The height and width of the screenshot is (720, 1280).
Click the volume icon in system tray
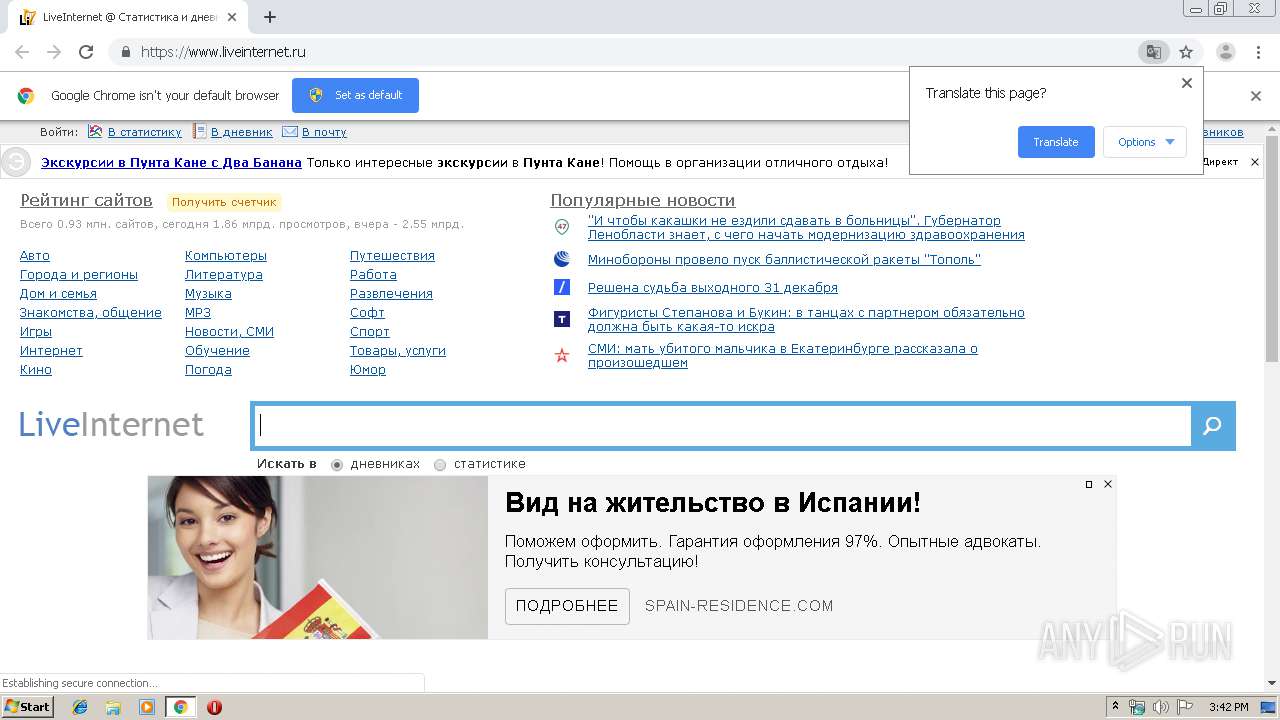1160,707
